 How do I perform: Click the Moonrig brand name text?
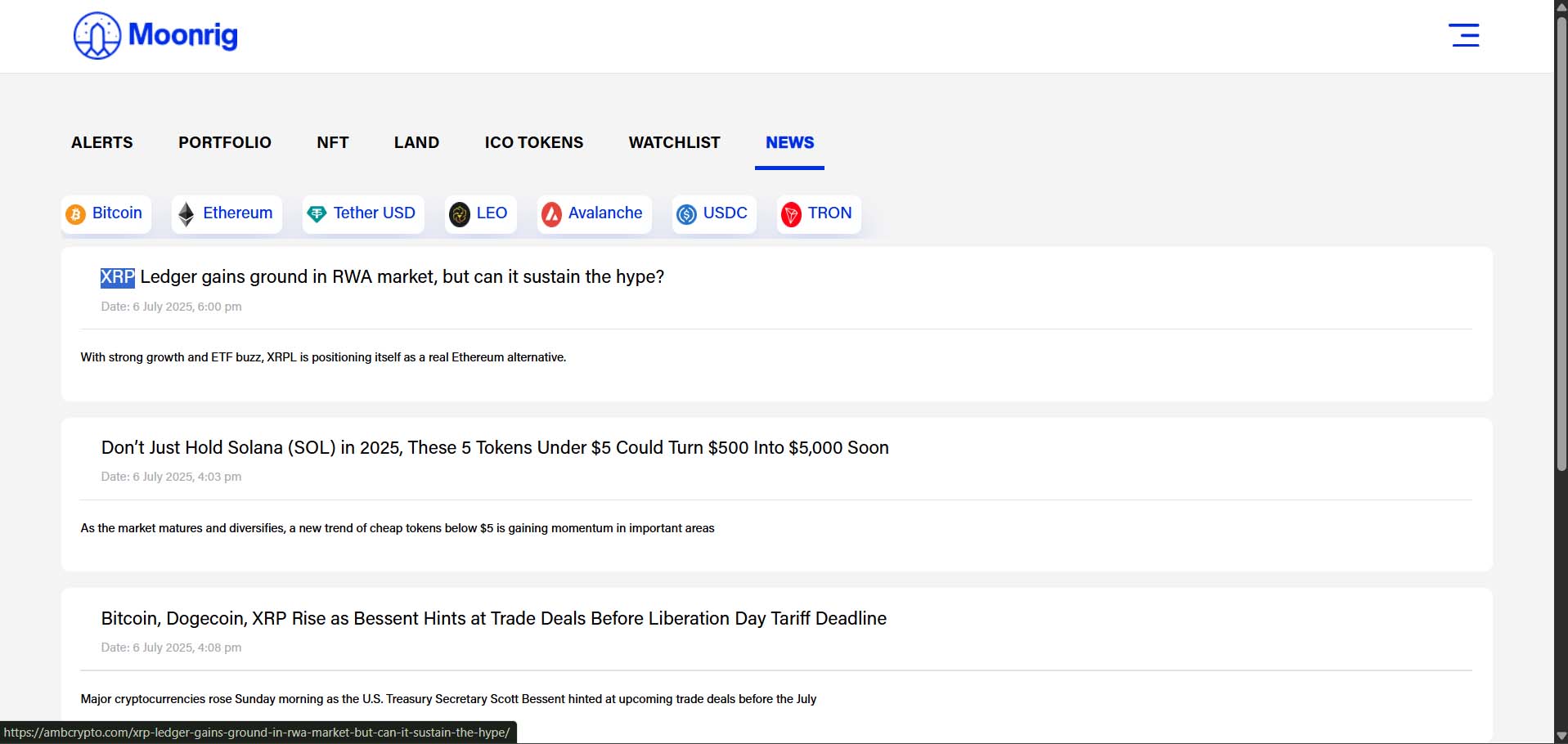(183, 35)
